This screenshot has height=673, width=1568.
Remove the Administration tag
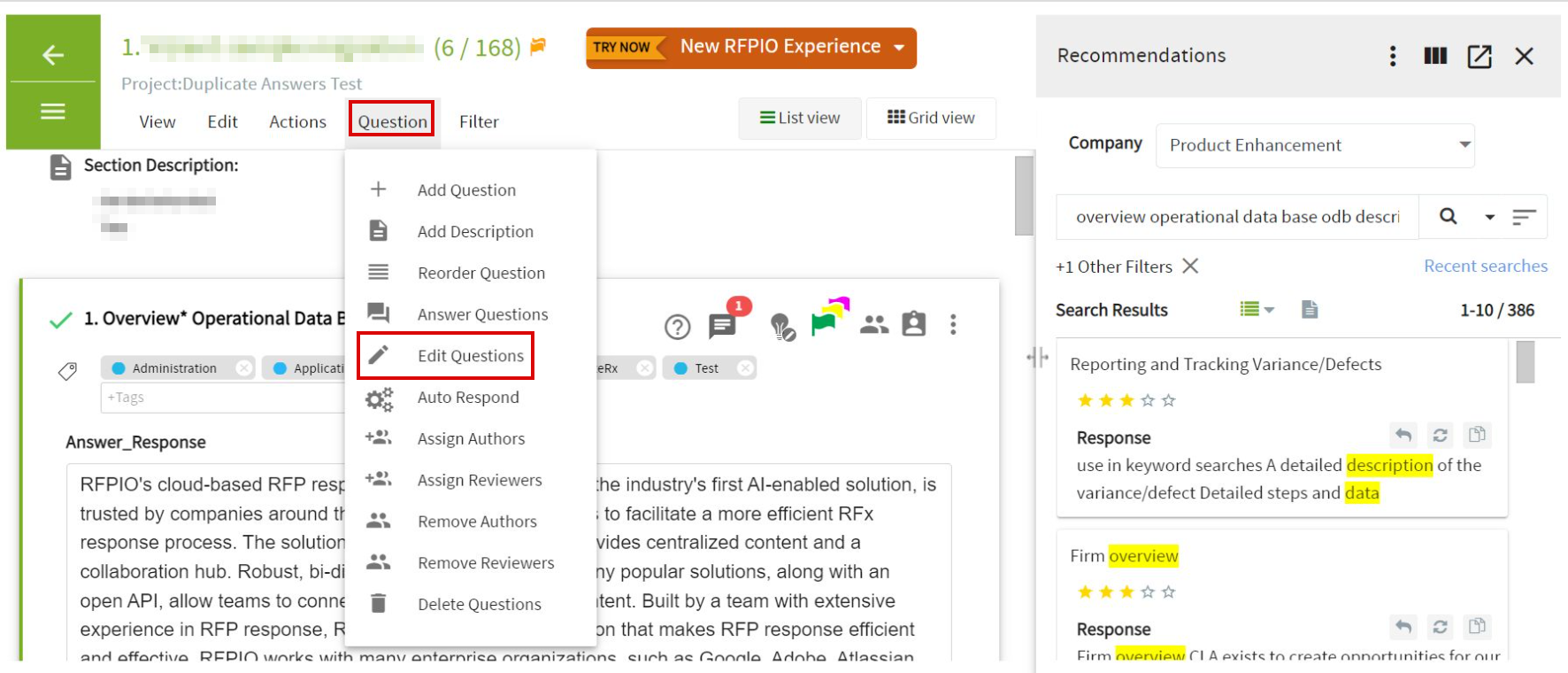244,367
